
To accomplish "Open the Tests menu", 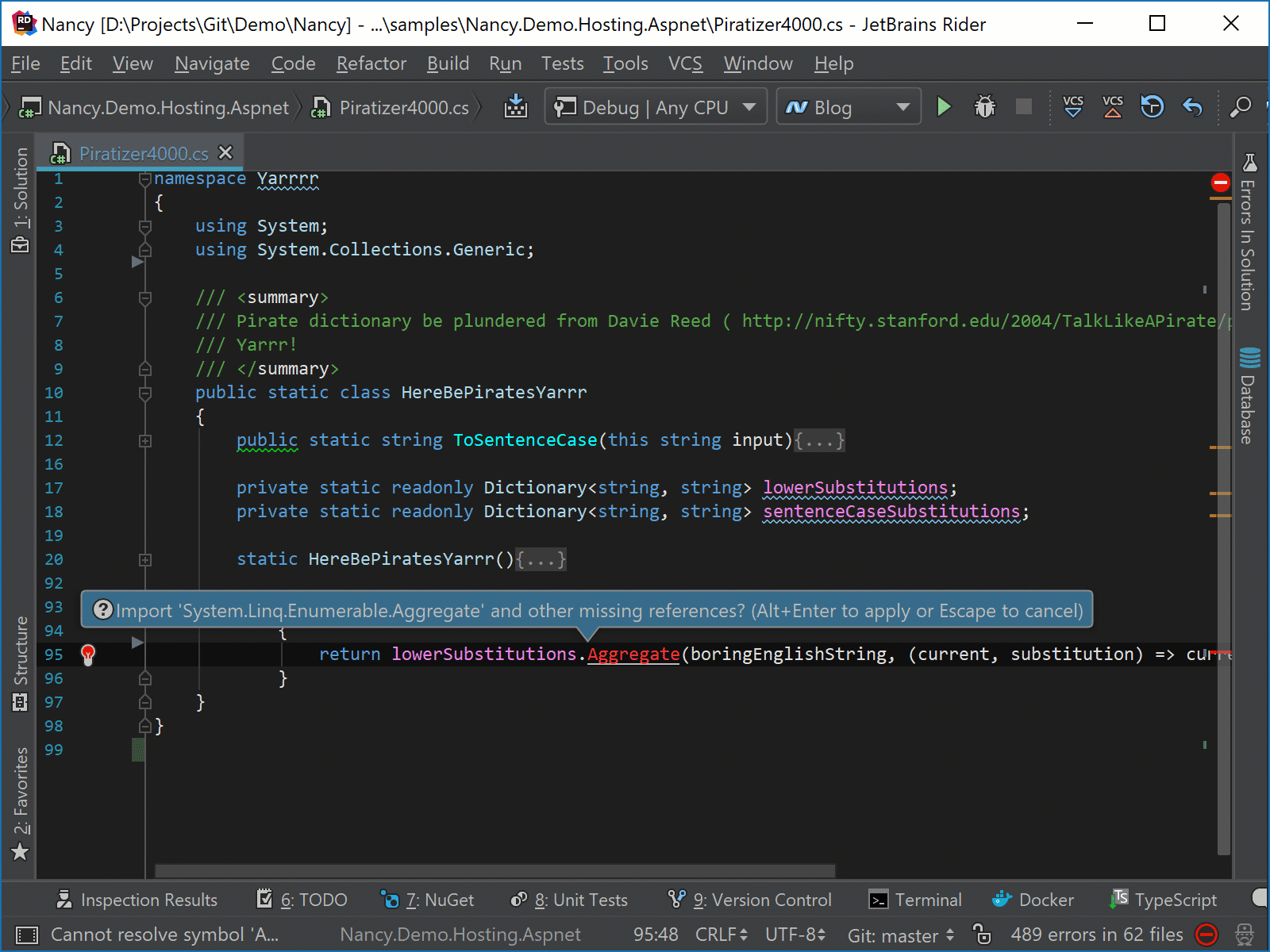I will 562,63.
